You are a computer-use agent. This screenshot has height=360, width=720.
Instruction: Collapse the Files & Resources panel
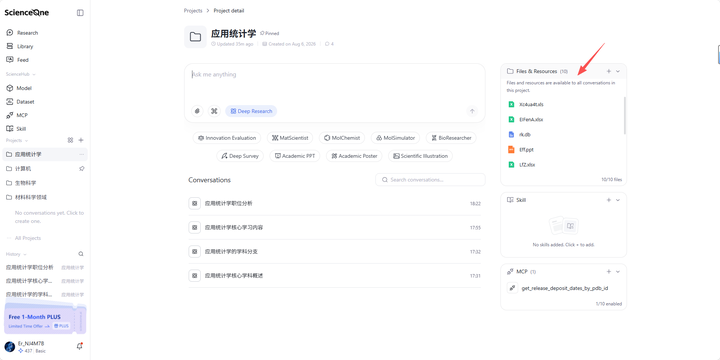click(x=618, y=71)
